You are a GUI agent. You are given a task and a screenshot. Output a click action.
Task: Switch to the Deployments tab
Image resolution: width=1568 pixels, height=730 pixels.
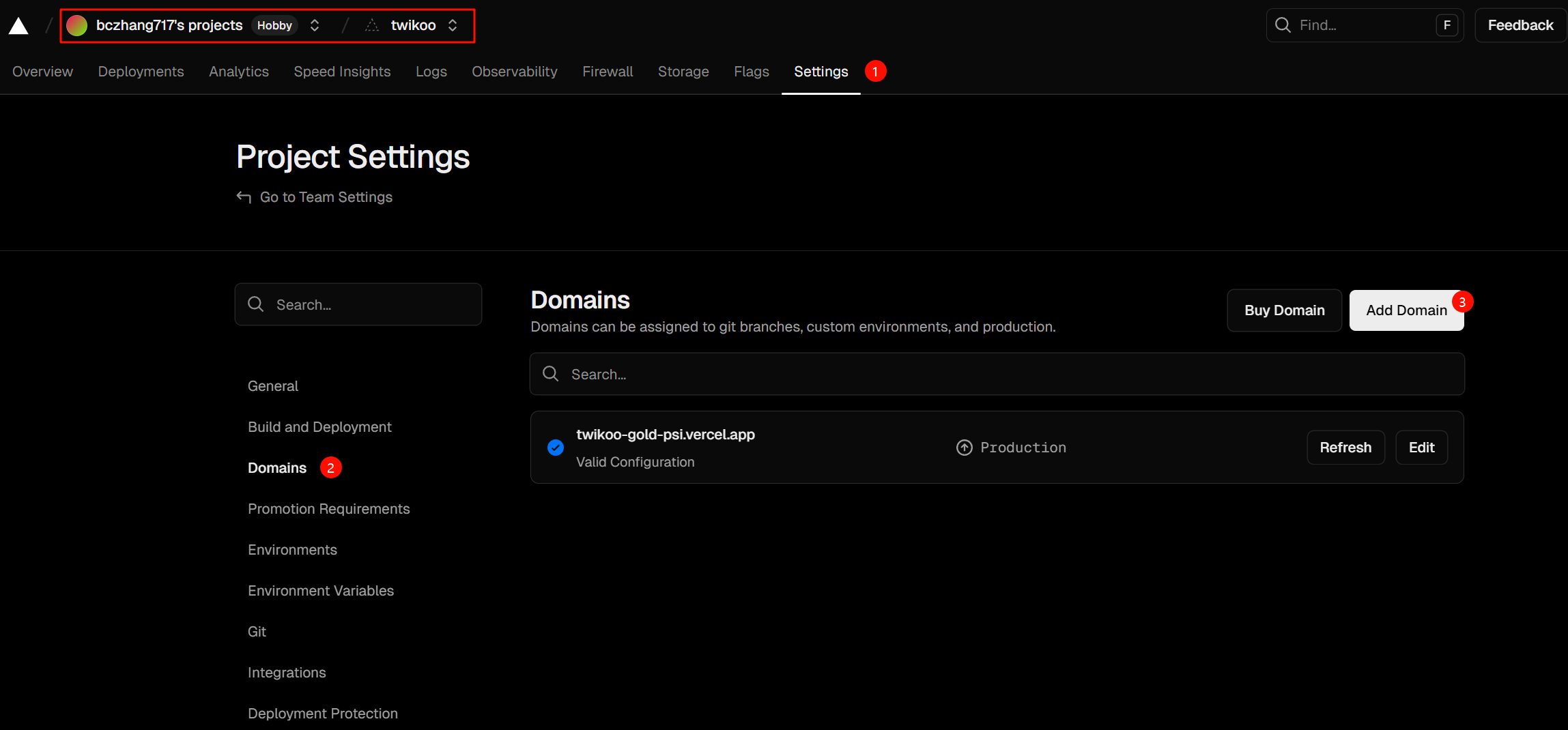141,72
